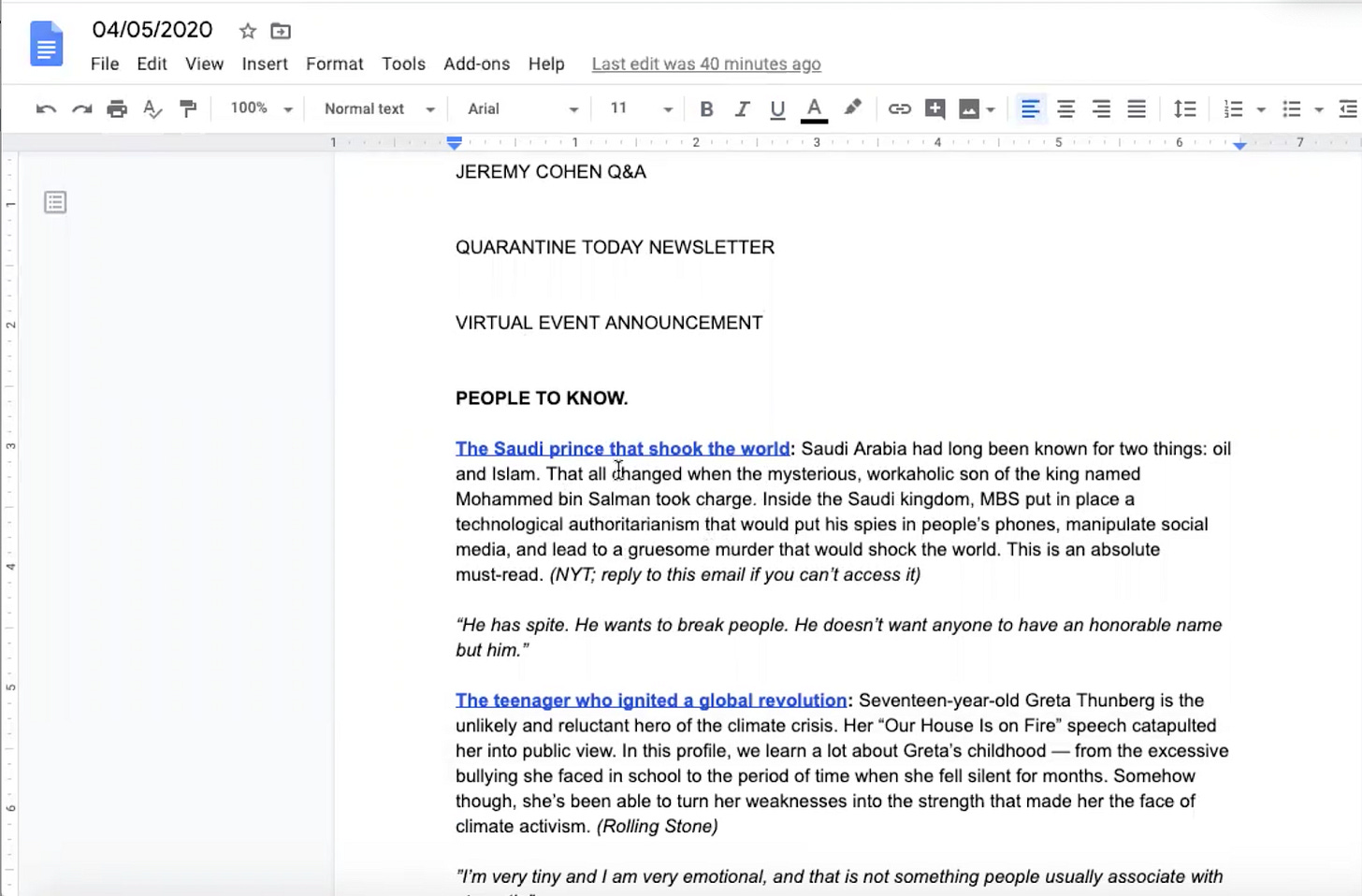Expand bulleted list options arrow
The image size is (1362, 896).
(x=1319, y=110)
